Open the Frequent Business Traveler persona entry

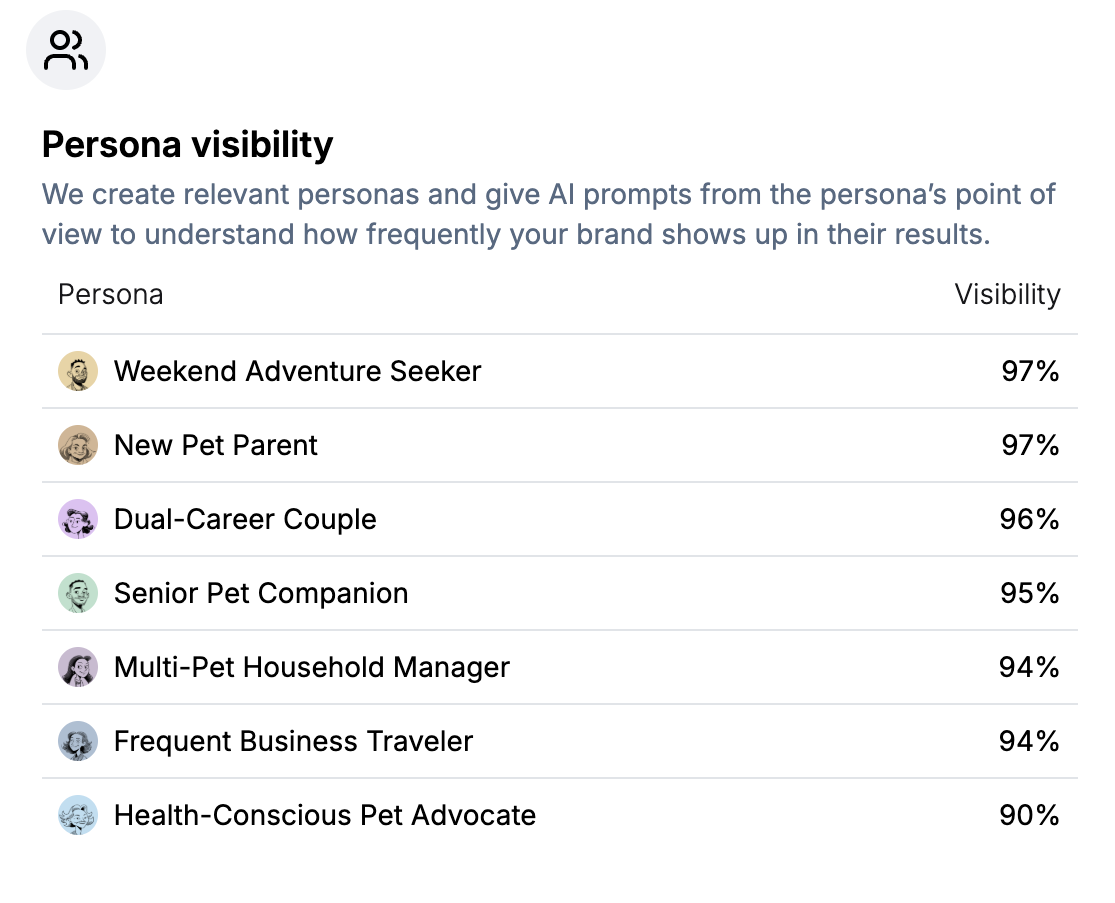pos(294,741)
